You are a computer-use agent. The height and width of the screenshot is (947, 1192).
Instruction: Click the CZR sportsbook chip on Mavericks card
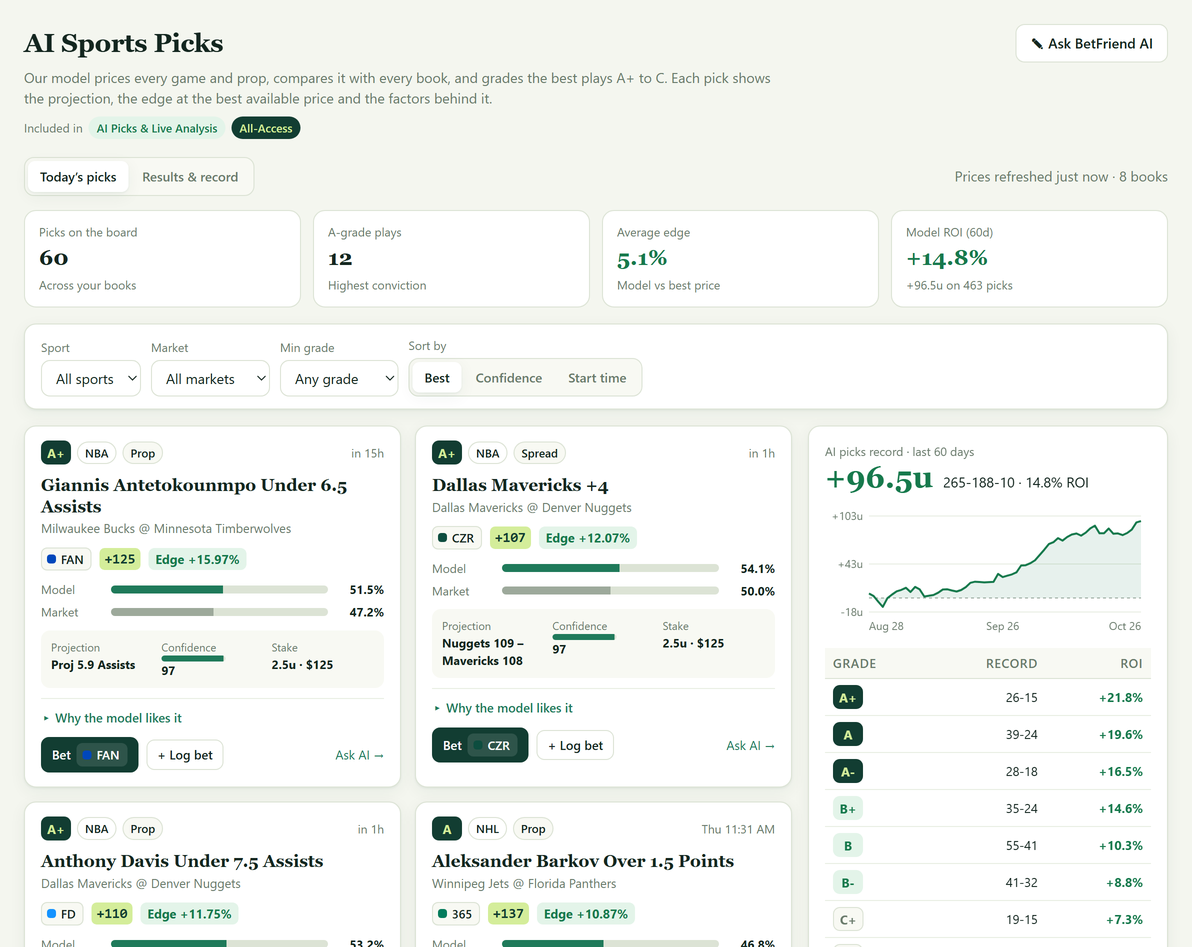click(457, 538)
